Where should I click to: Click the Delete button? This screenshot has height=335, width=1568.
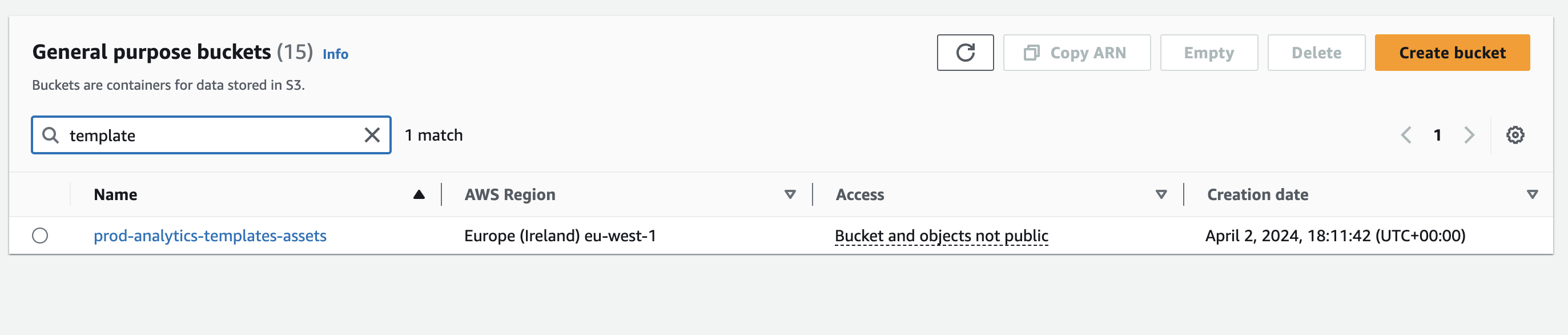pyautogui.click(x=1316, y=53)
